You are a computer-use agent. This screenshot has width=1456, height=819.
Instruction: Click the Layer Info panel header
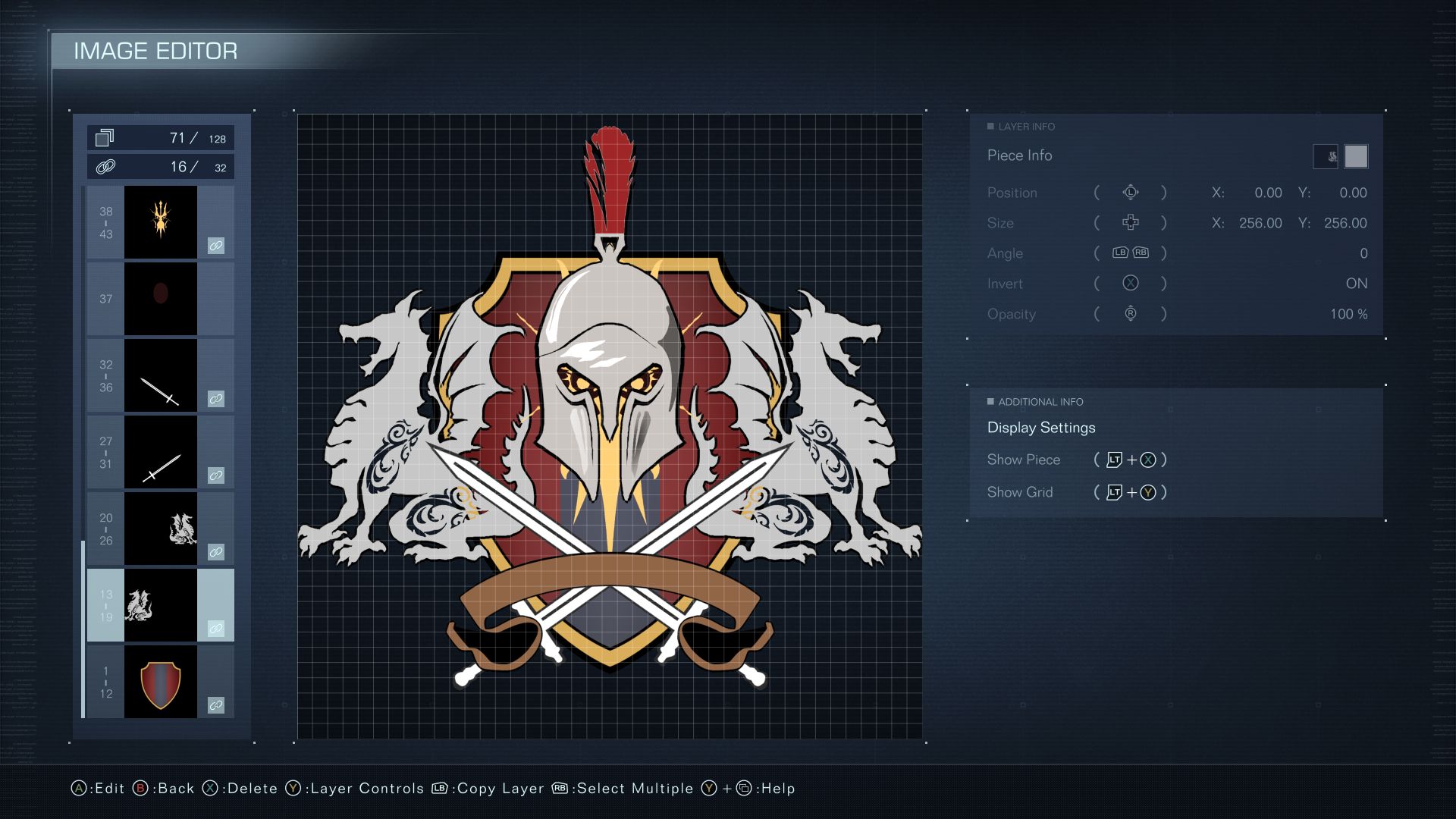pos(1025,125)
